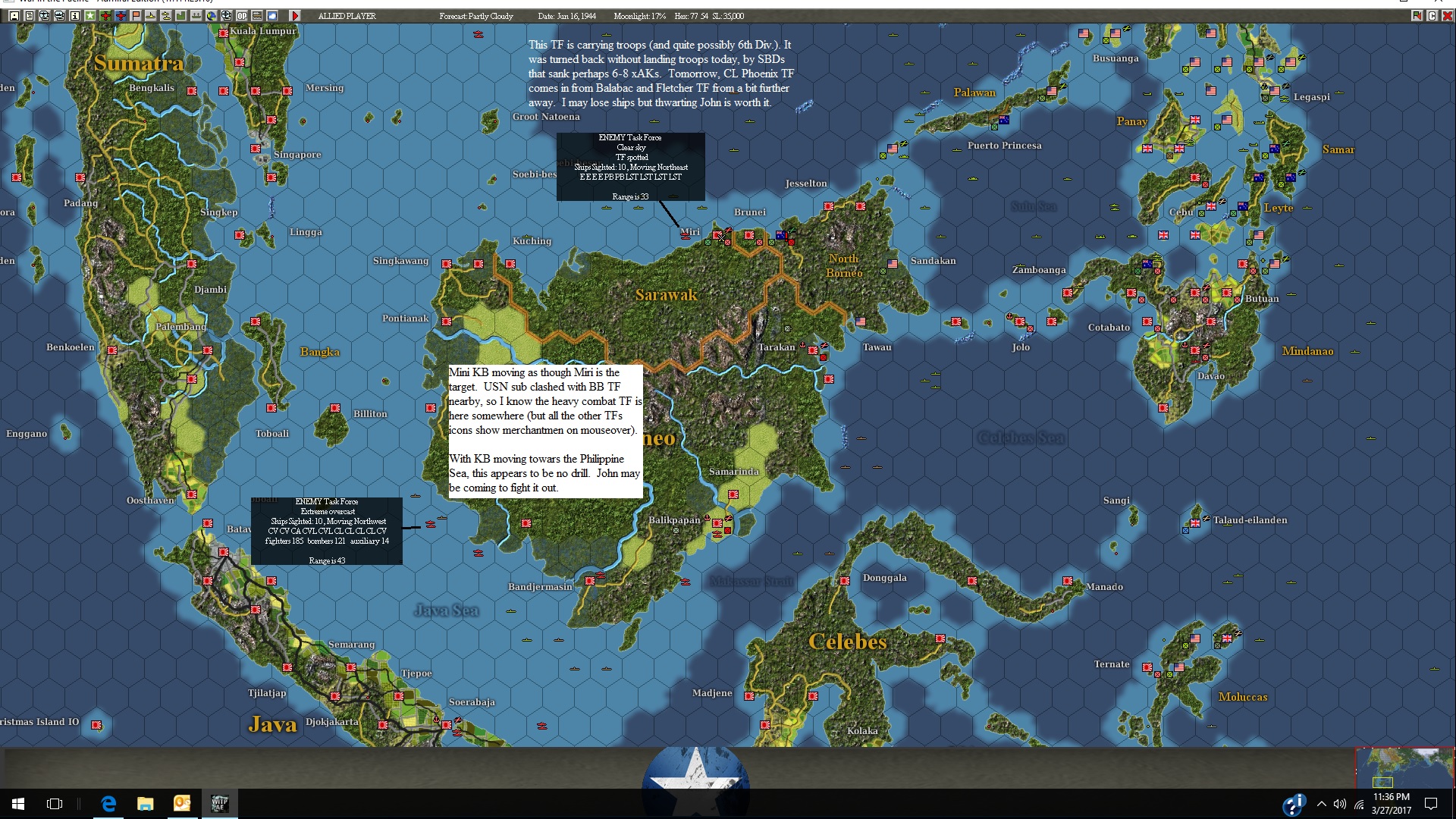Select the enemy carrier TF icon near Batavia
The height and width of the screenshot is (819, 1456).
[x=430, y=524]
